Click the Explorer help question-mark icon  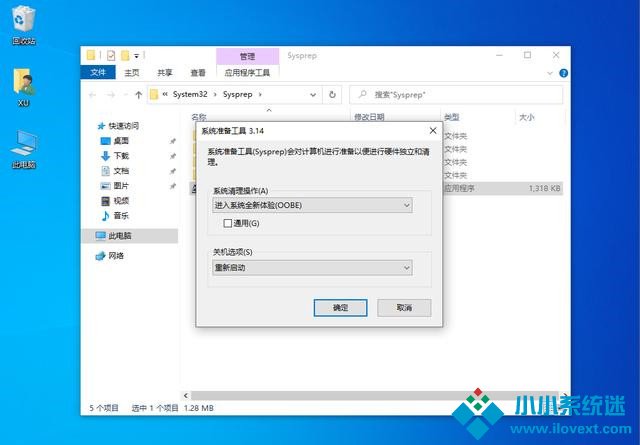[x=563, y=73]
